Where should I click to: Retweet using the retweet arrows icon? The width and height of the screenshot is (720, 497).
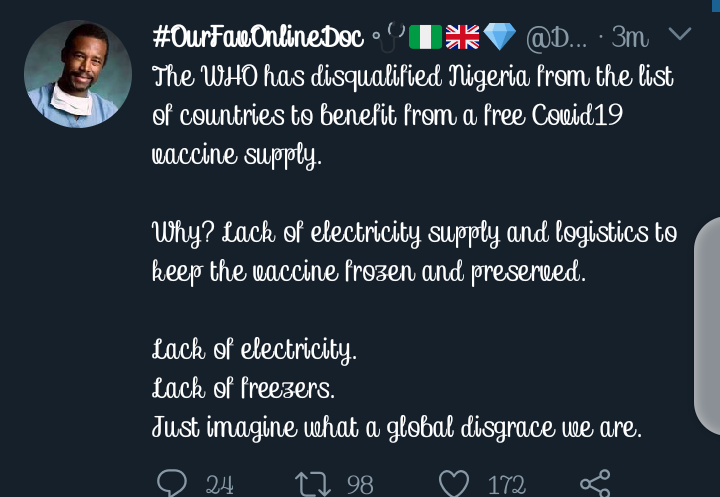(313, 484)
